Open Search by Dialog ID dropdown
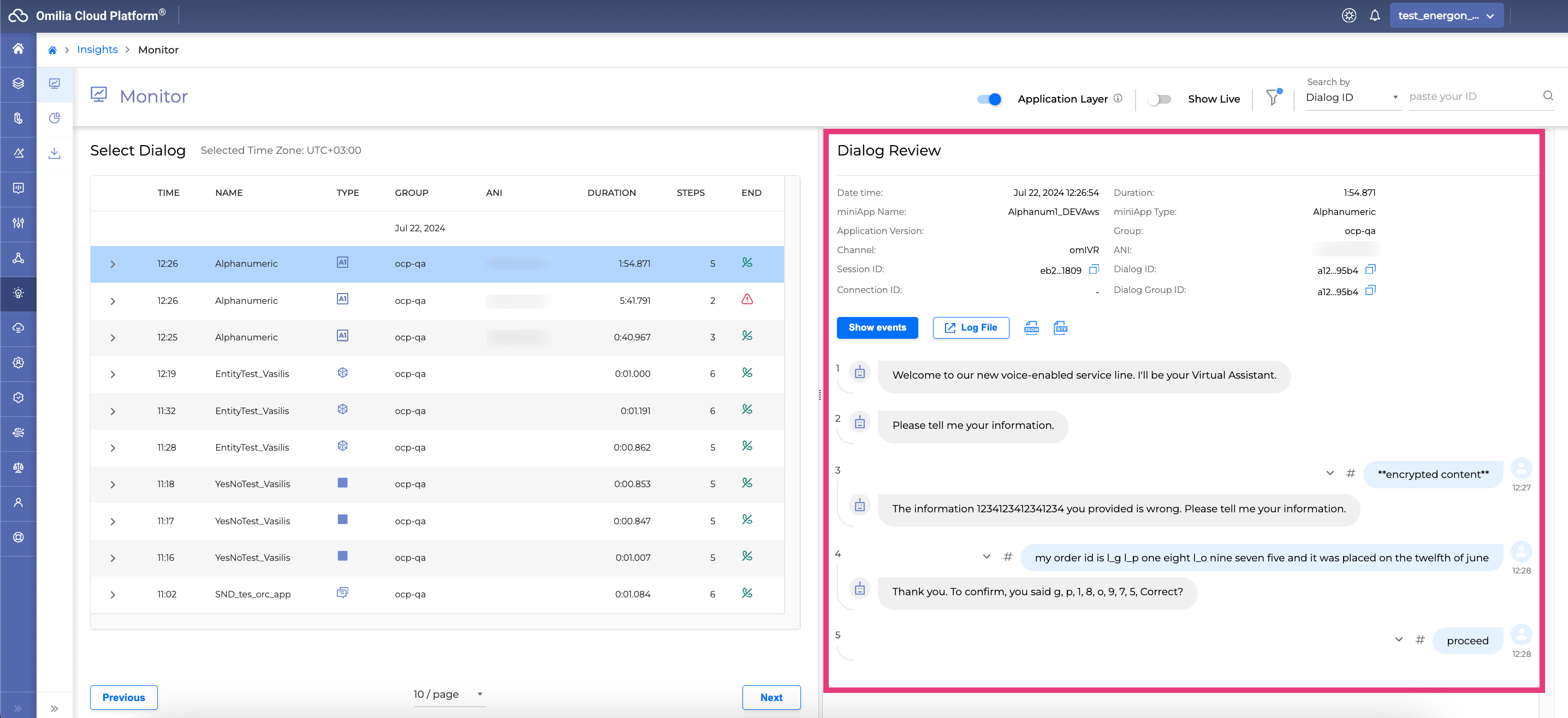Image resolution: width=1568 pixels, height=718 pixels. (1352, 97)
